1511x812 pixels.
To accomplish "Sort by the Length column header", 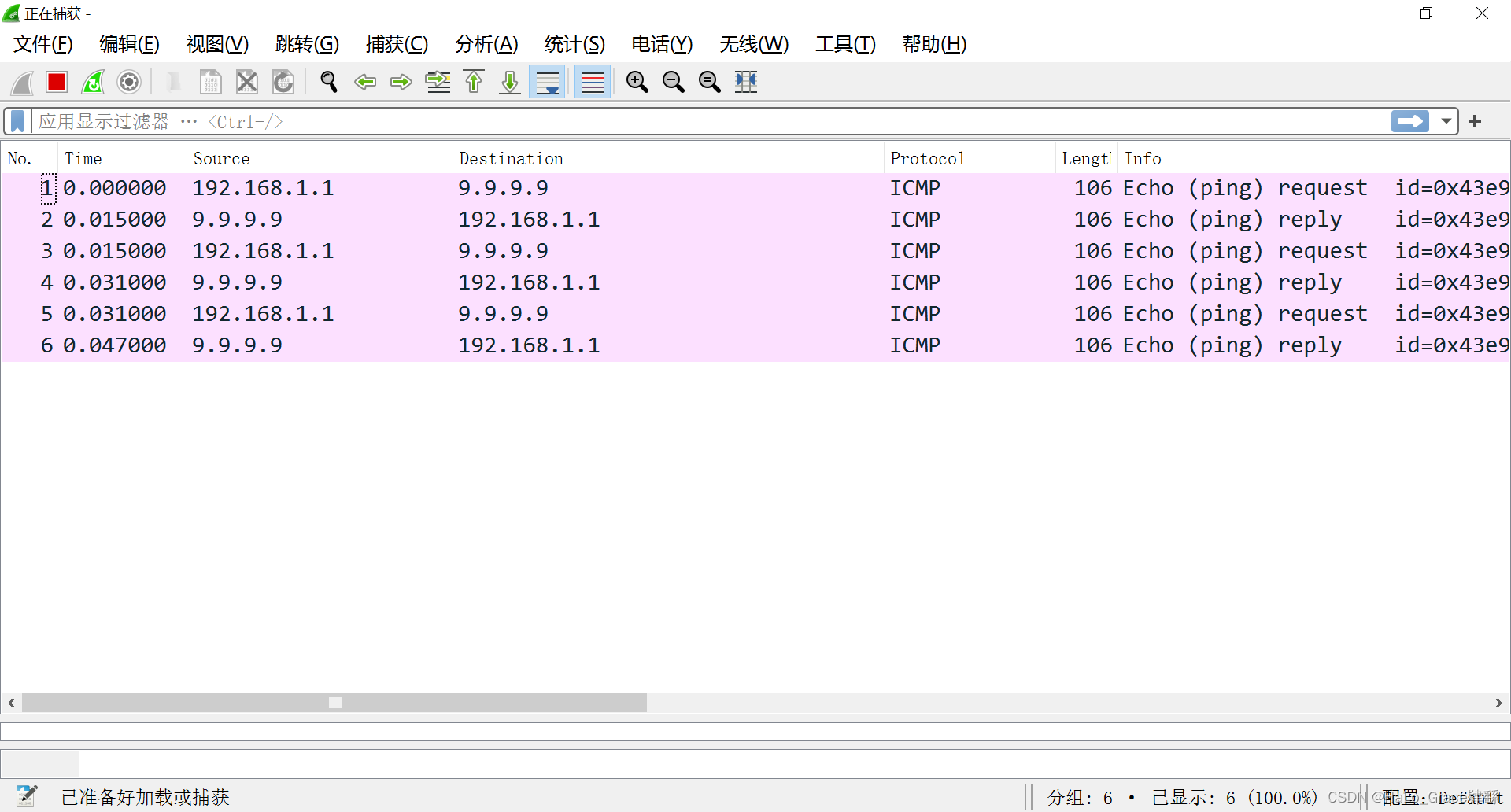I will pyautogui.click(x=1087, y=159).
